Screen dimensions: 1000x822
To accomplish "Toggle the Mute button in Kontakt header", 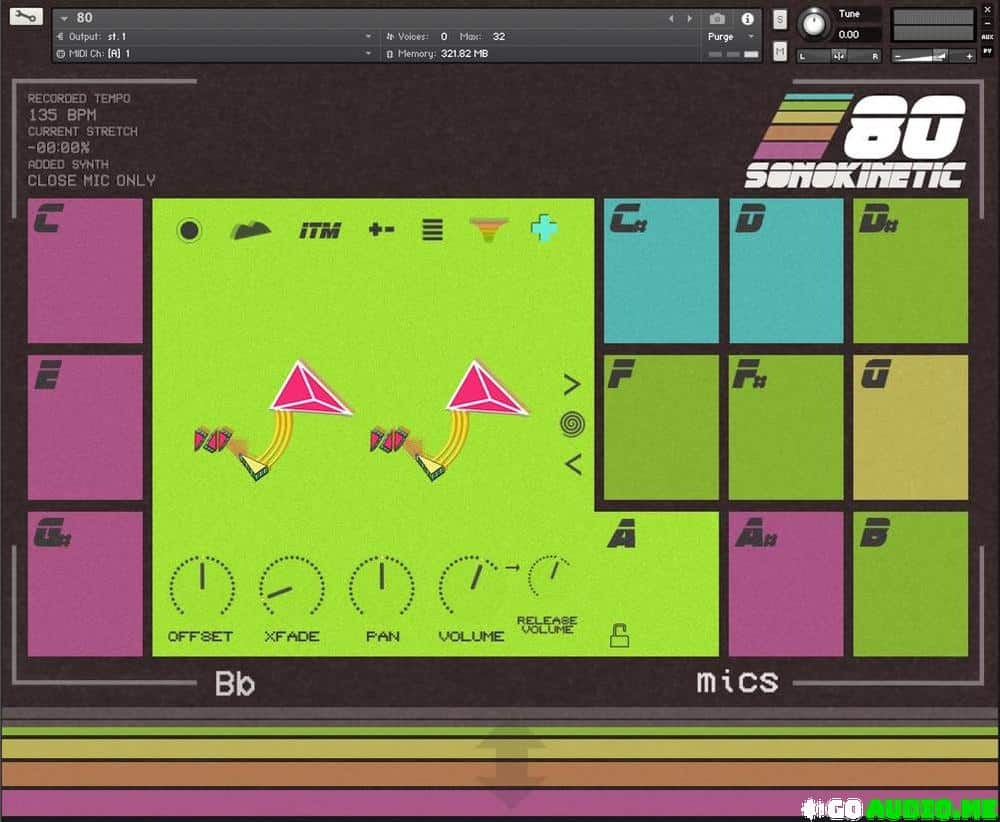I will click(x=779, y=51).
